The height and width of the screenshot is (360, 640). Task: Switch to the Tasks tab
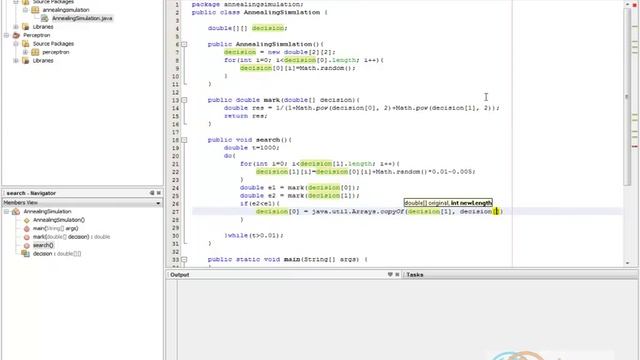coord(415,275)
